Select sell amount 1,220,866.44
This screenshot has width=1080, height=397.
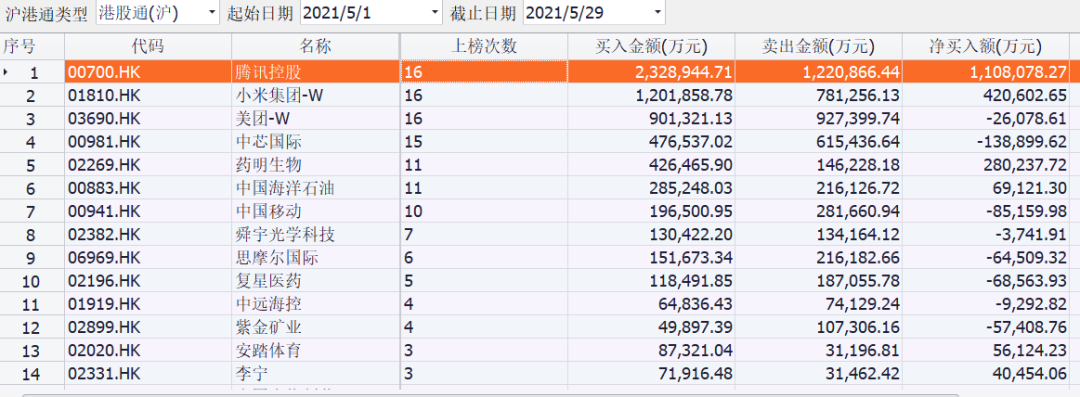point(818,72)
